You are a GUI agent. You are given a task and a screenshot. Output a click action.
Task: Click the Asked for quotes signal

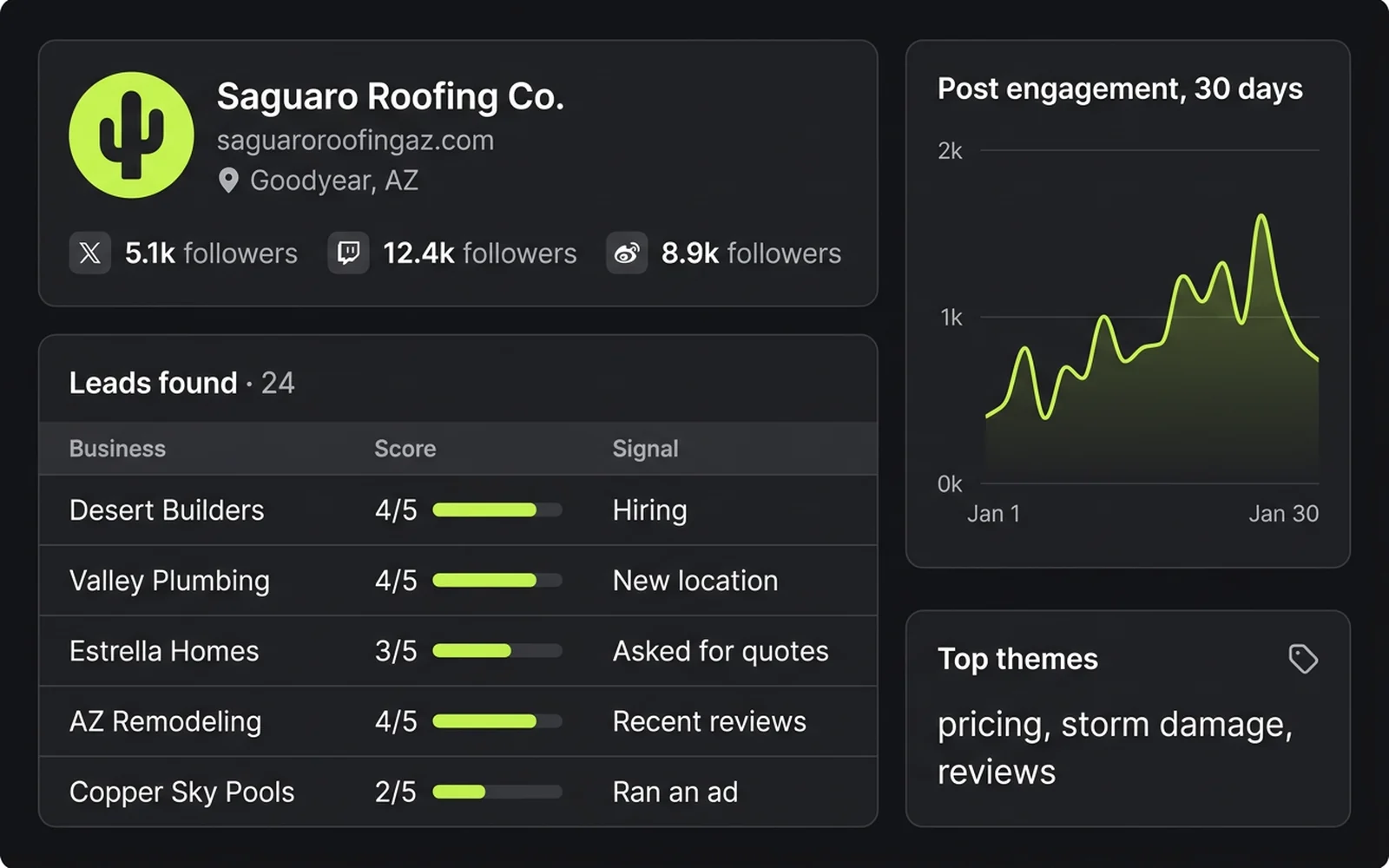[x=721, y=651]
